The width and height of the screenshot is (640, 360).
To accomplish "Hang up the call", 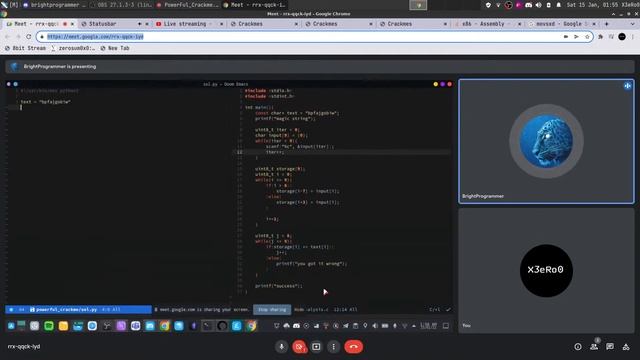I will (353, 347).
